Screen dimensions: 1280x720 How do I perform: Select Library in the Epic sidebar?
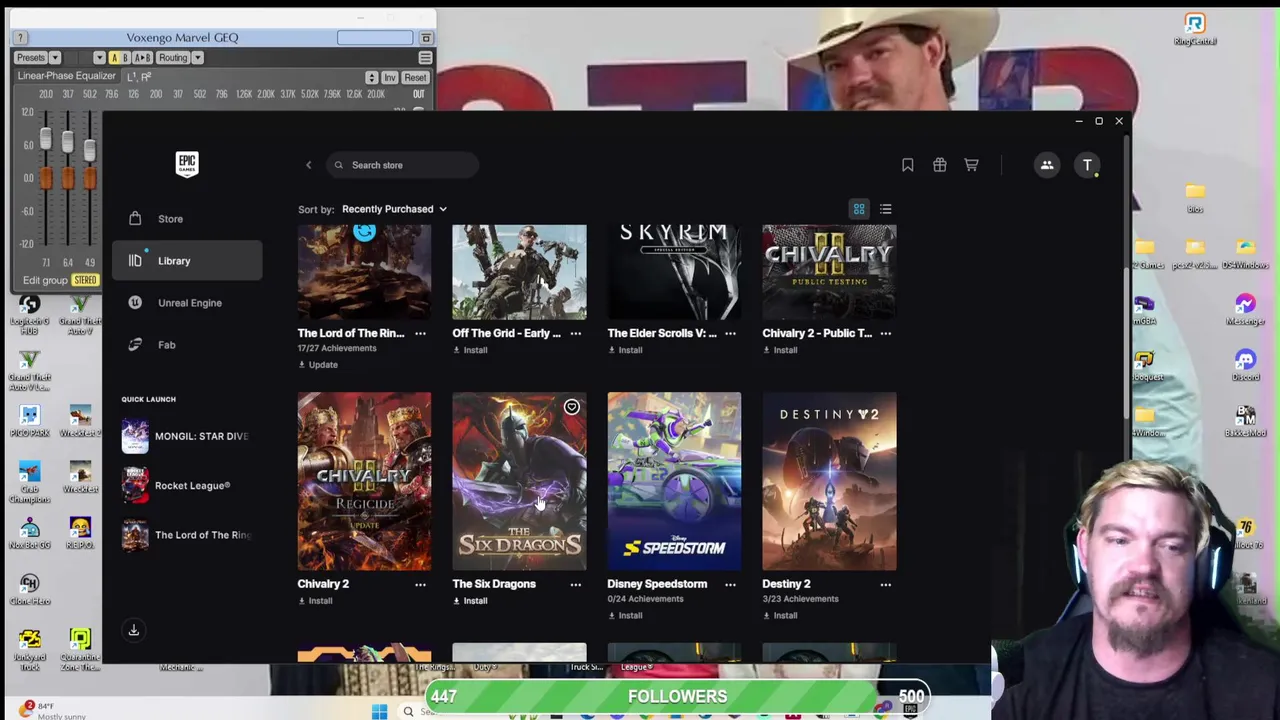tap(187, 261)
